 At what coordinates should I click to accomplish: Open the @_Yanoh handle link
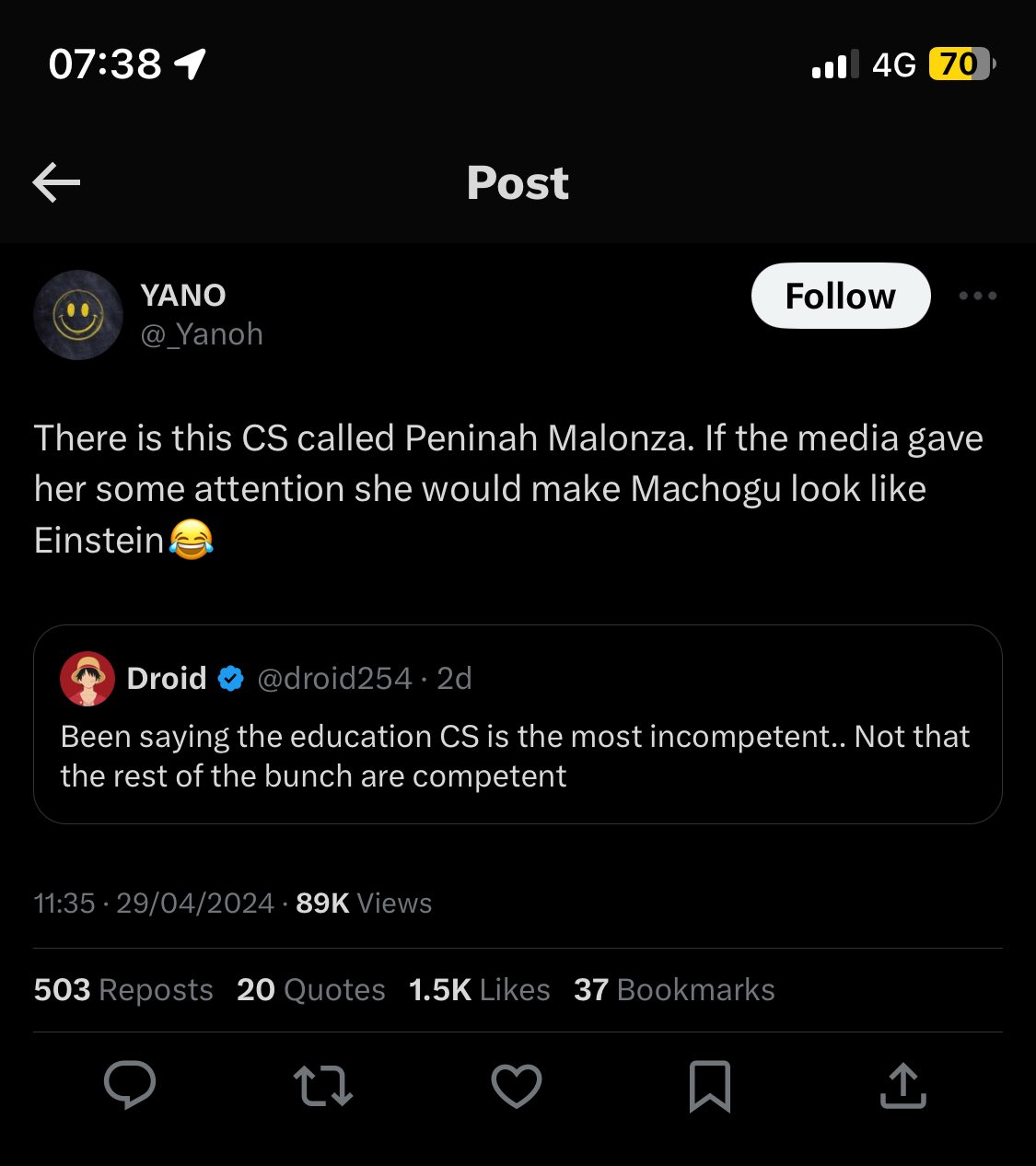(x=202, y=333)
